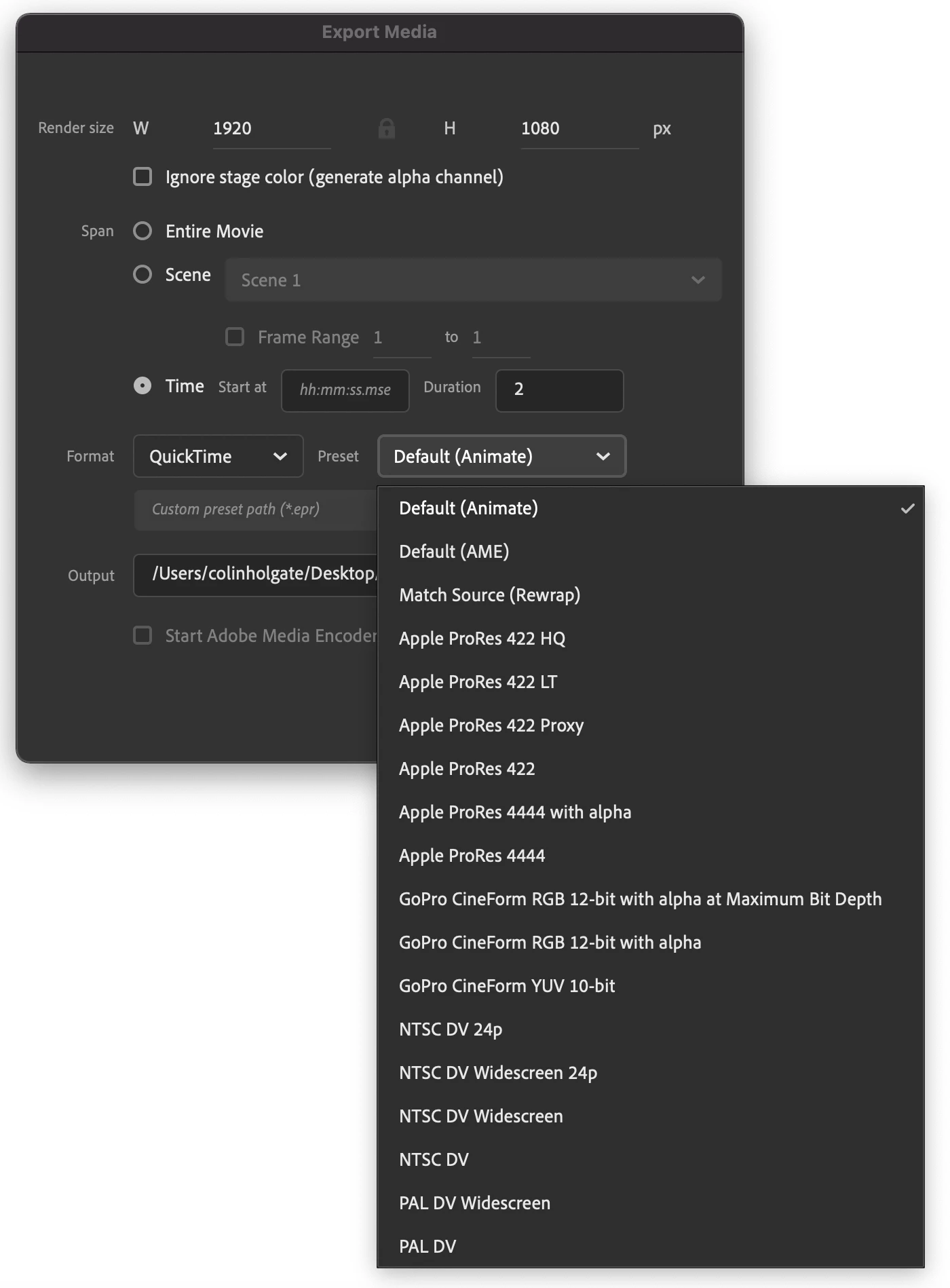The height and width of the screenshot is (1288, 950).
Task: Choose plain Apple ProRes 4444 preset
Action: (x=651, y=856)
